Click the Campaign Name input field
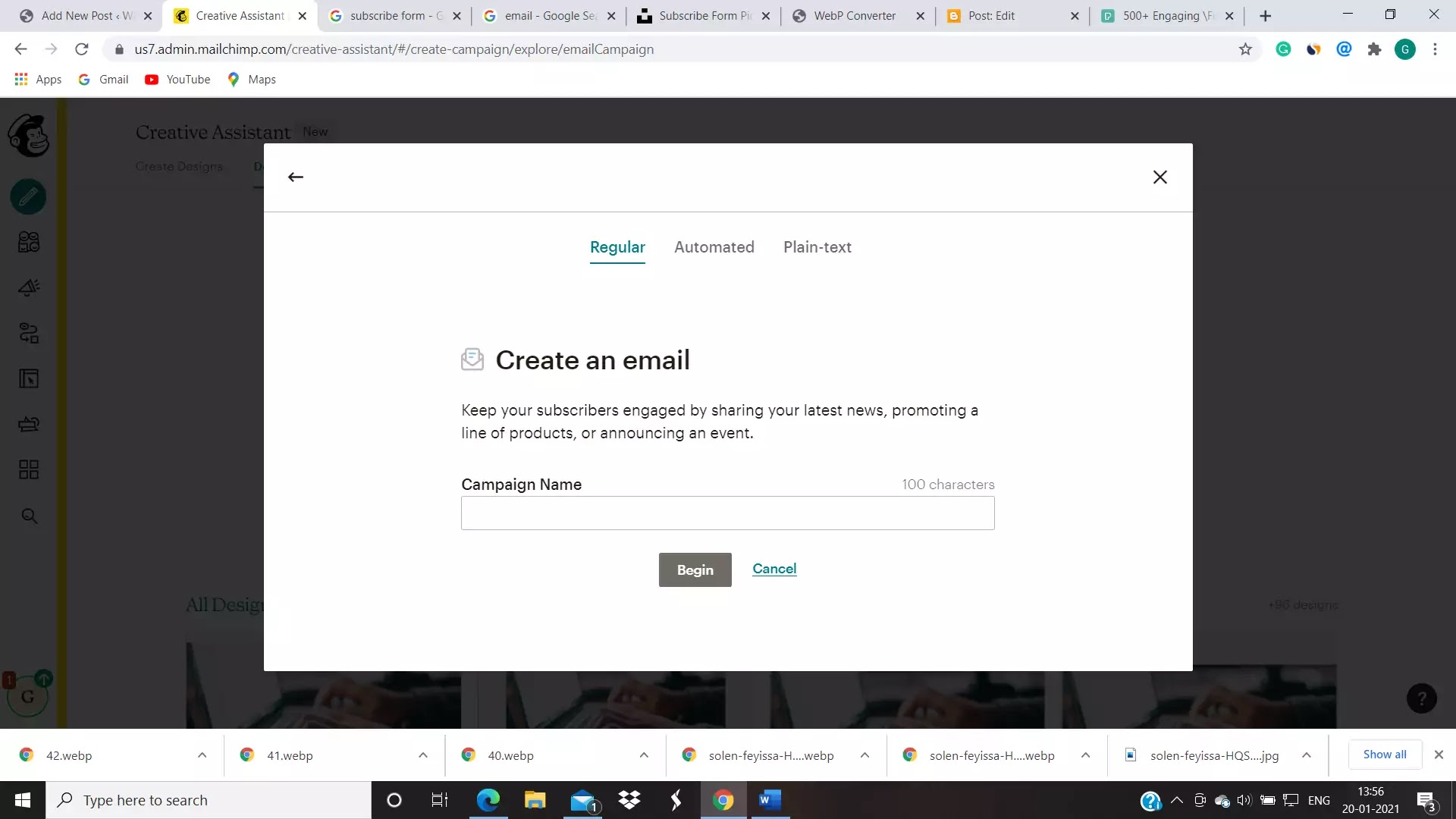The image size is (1456, 819). coord(727,513)
